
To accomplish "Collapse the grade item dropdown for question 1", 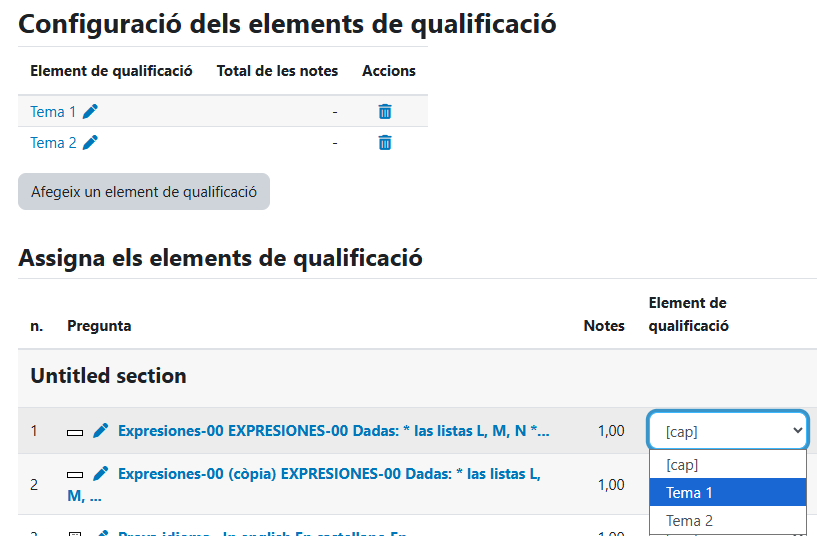I will coord(727,431).
